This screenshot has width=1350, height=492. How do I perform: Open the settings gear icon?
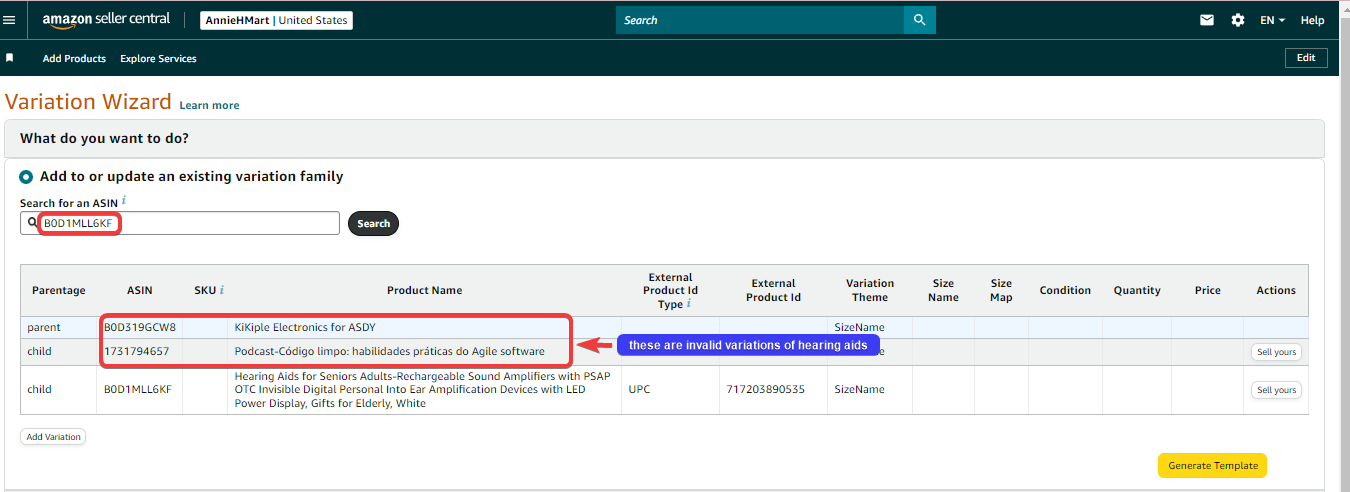1238,20
